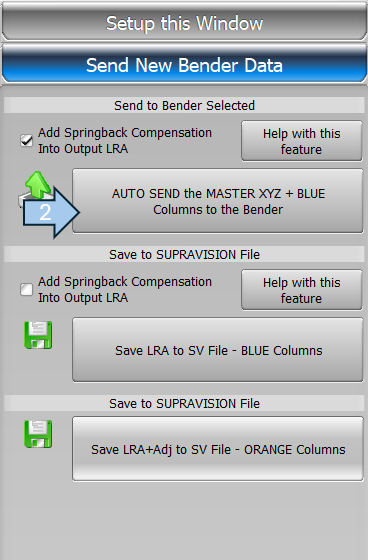Save LRA+Adj to SV File - ORANGE Columns
Viewport: 368px width, 560px height.
point(218,449)
